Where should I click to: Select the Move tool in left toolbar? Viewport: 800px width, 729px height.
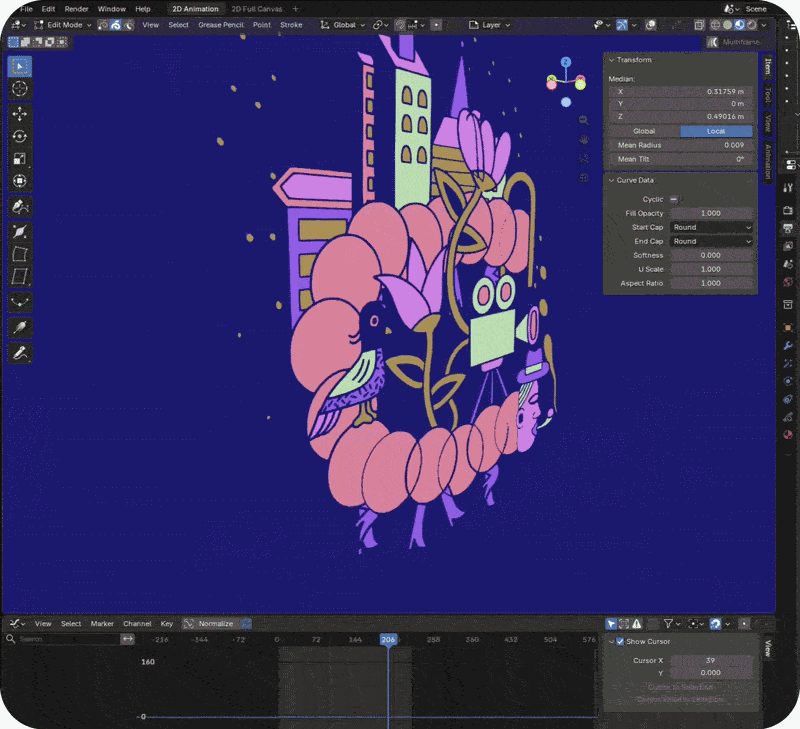[20, 114]
